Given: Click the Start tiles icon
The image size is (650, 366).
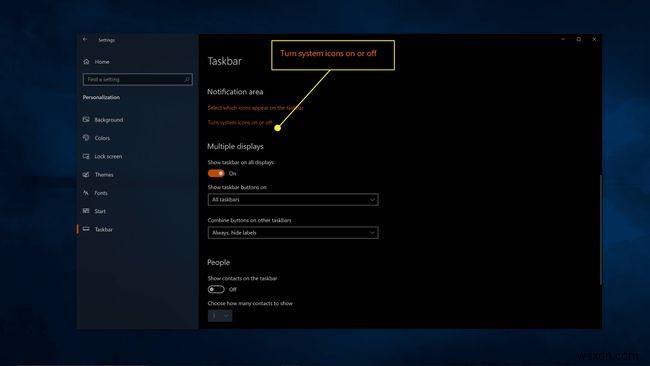Looking at the screenshot, I should (86, 211).
